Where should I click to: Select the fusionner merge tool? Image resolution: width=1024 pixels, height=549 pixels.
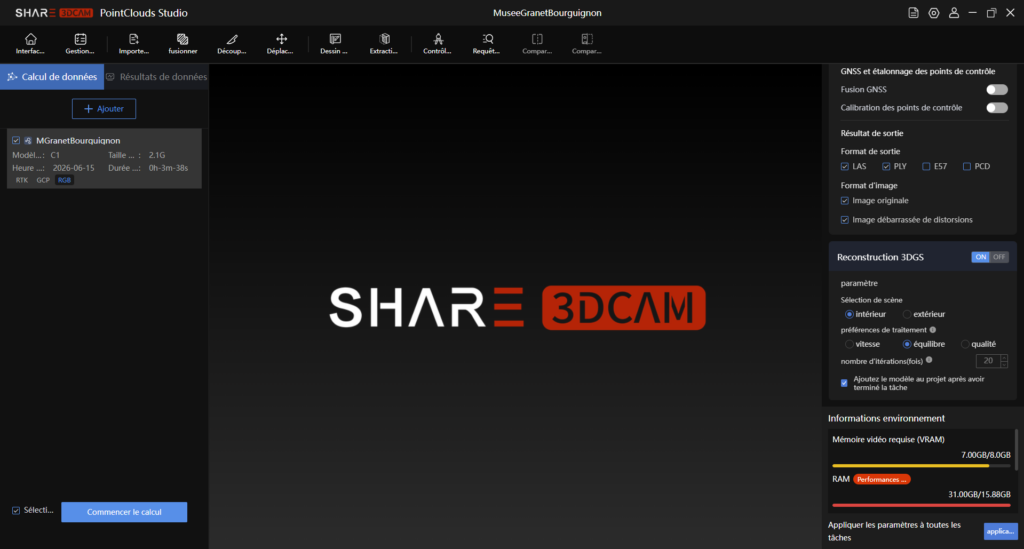[x=183, y=44]
